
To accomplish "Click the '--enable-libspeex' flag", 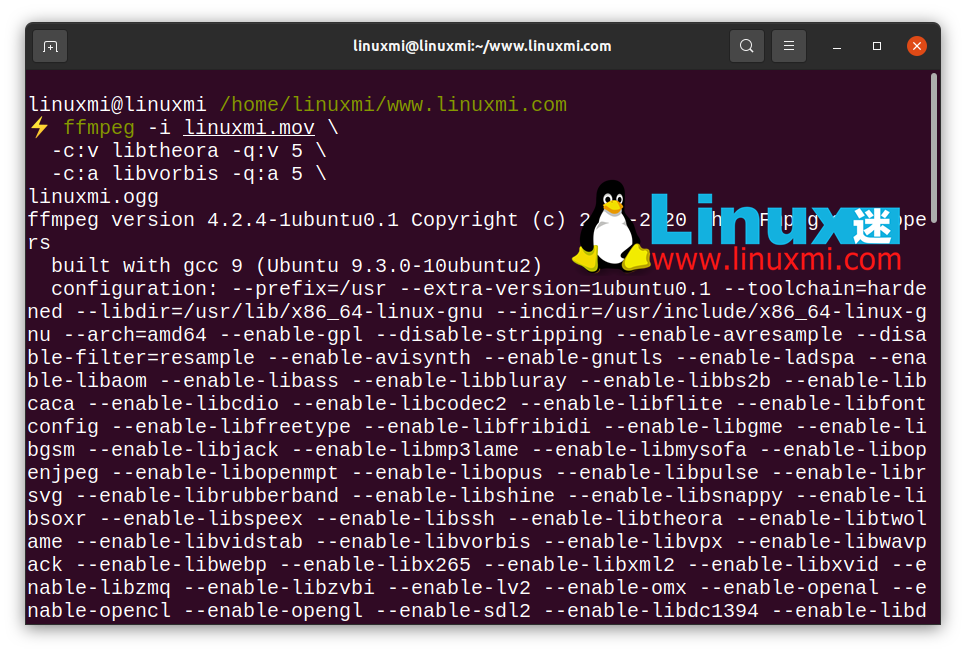I will tap(201, 519).
